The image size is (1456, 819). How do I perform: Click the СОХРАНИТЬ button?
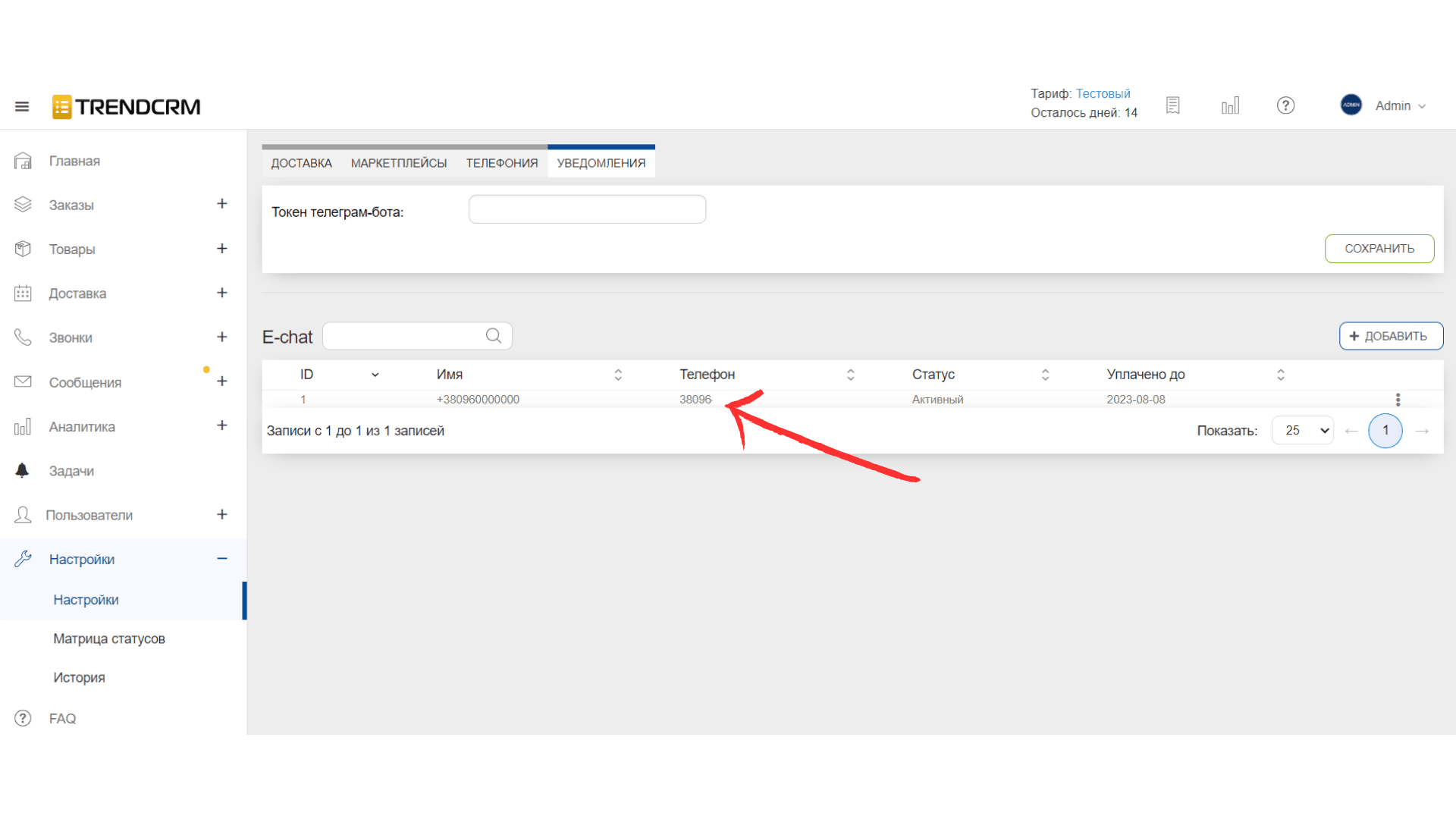(1379, 249)
